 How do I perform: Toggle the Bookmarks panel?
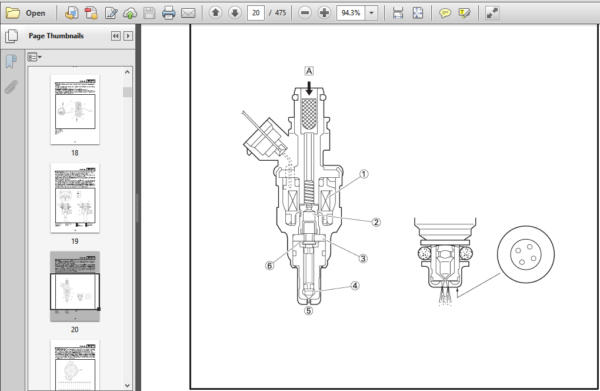(x=11, y=61)
